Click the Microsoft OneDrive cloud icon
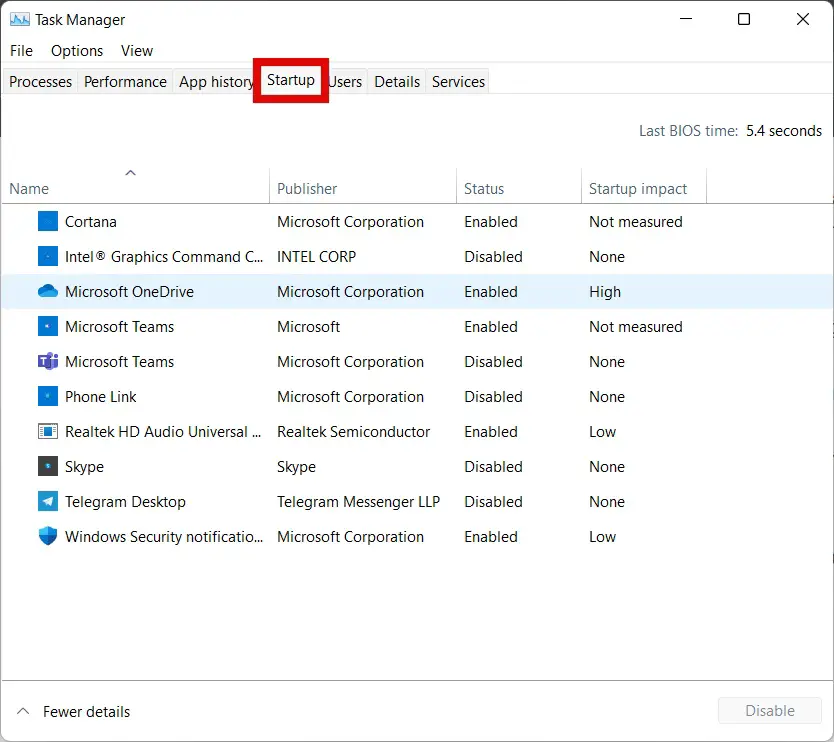Screen dimensions: 834x742 coord(48,291)
